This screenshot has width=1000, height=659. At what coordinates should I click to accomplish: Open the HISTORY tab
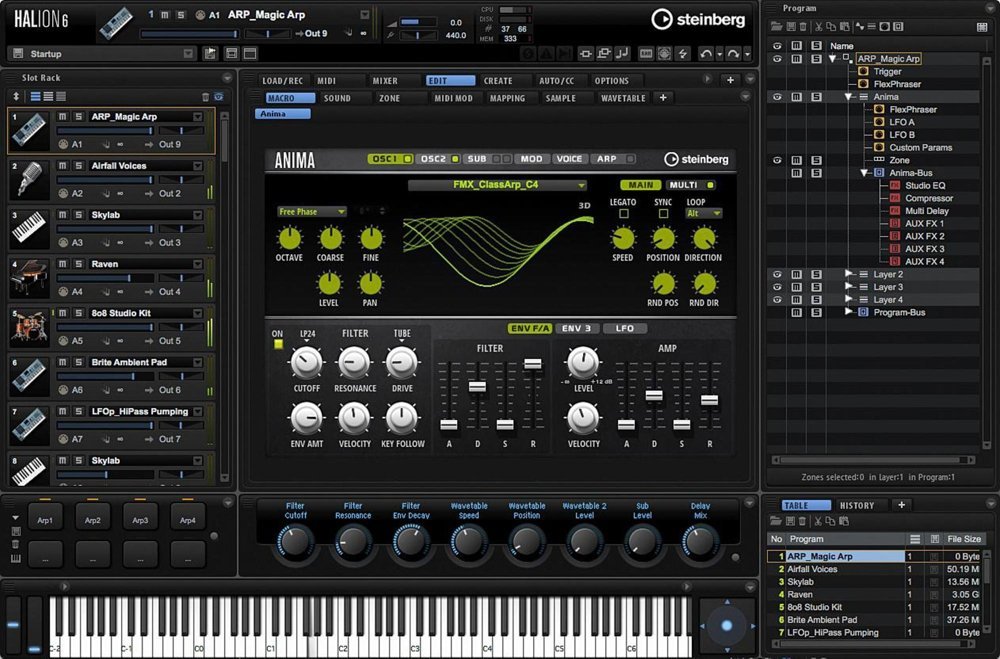(856, 506)
